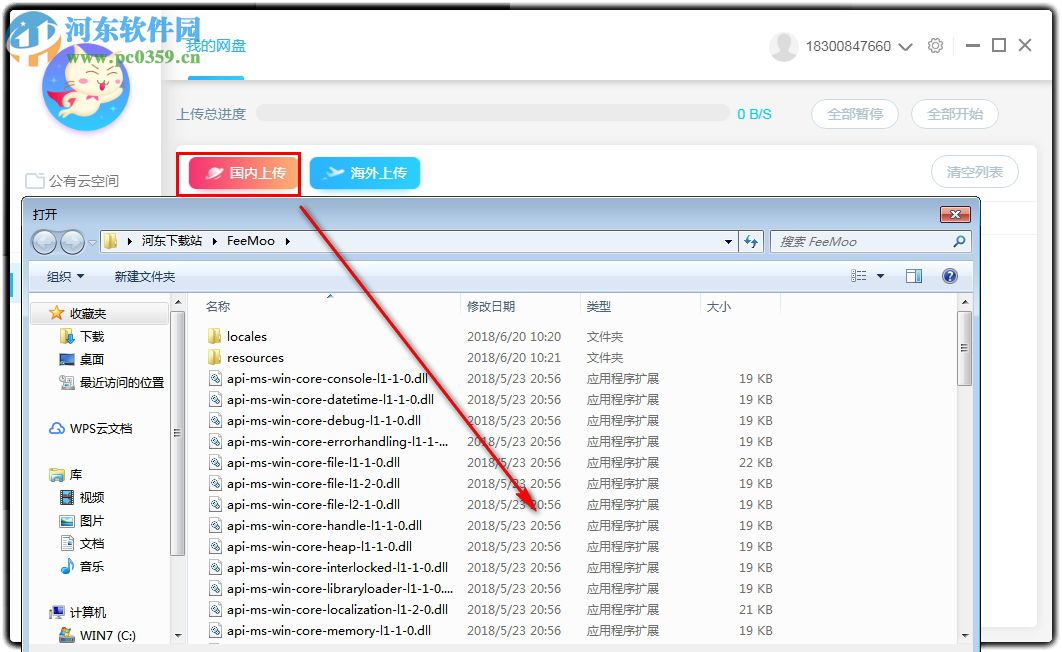Expand account dropdown next to 18300847660

tap(905, 46)
